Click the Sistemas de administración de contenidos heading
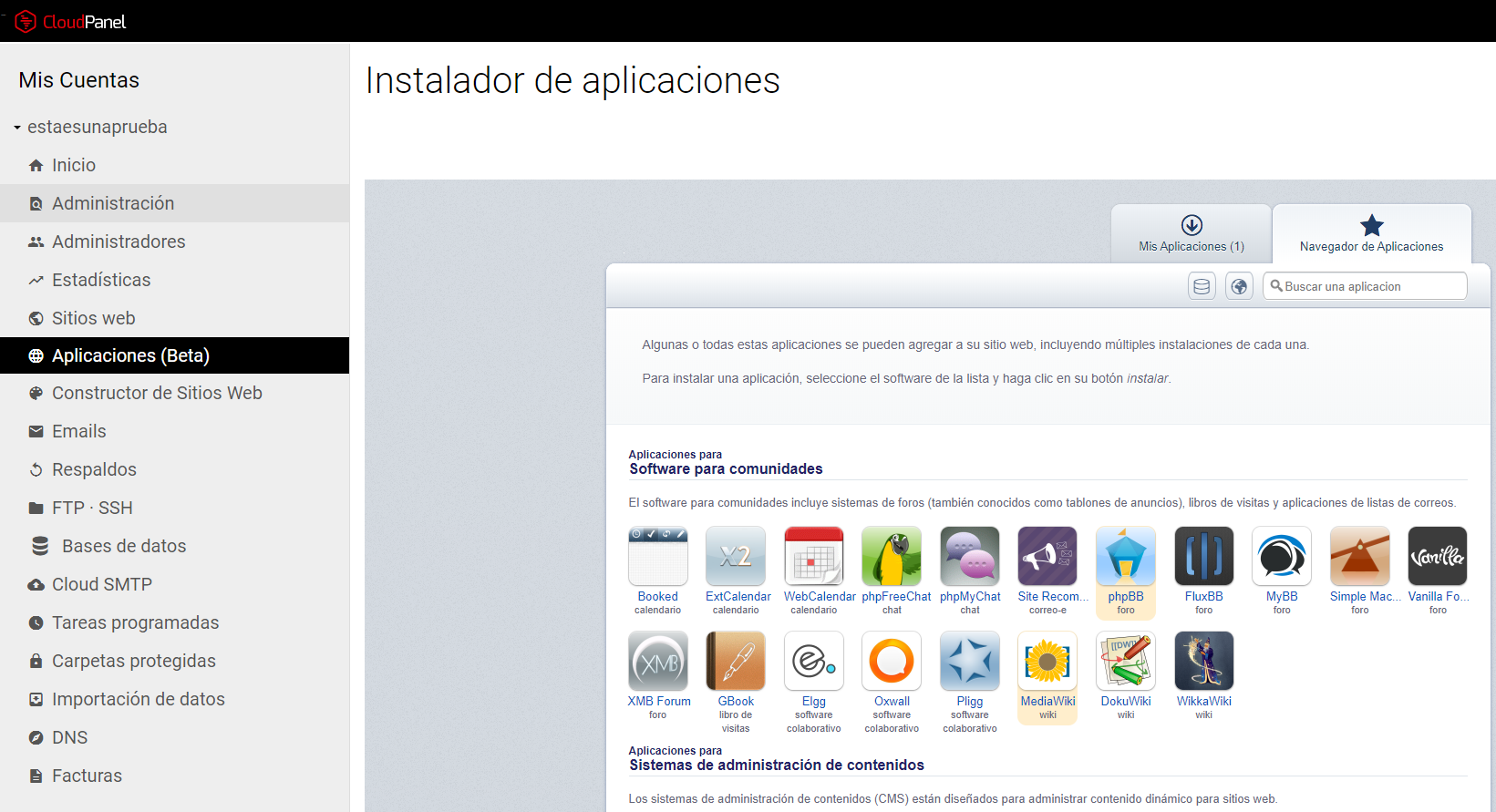Viewport: 1496px width, 812px height. pos(777,765)
